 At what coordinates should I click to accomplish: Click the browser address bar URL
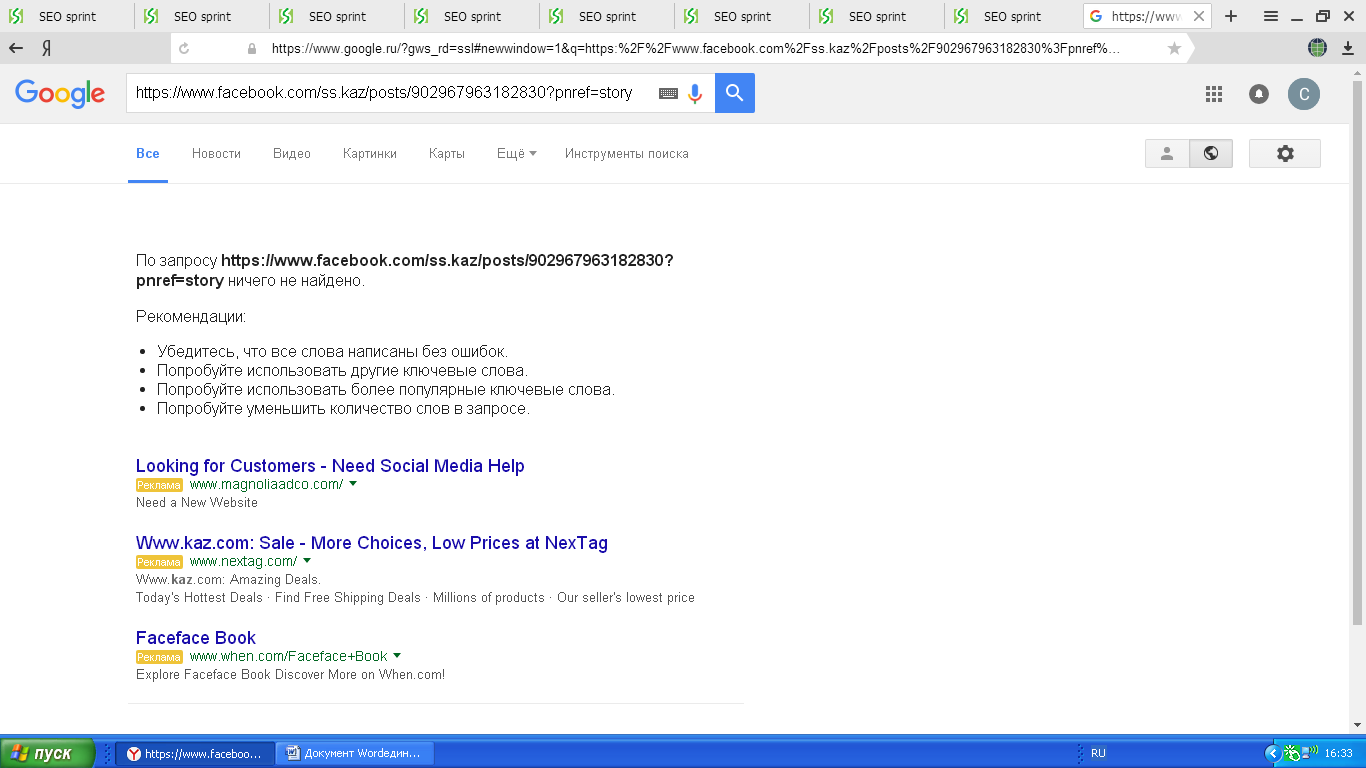(696, 48)
